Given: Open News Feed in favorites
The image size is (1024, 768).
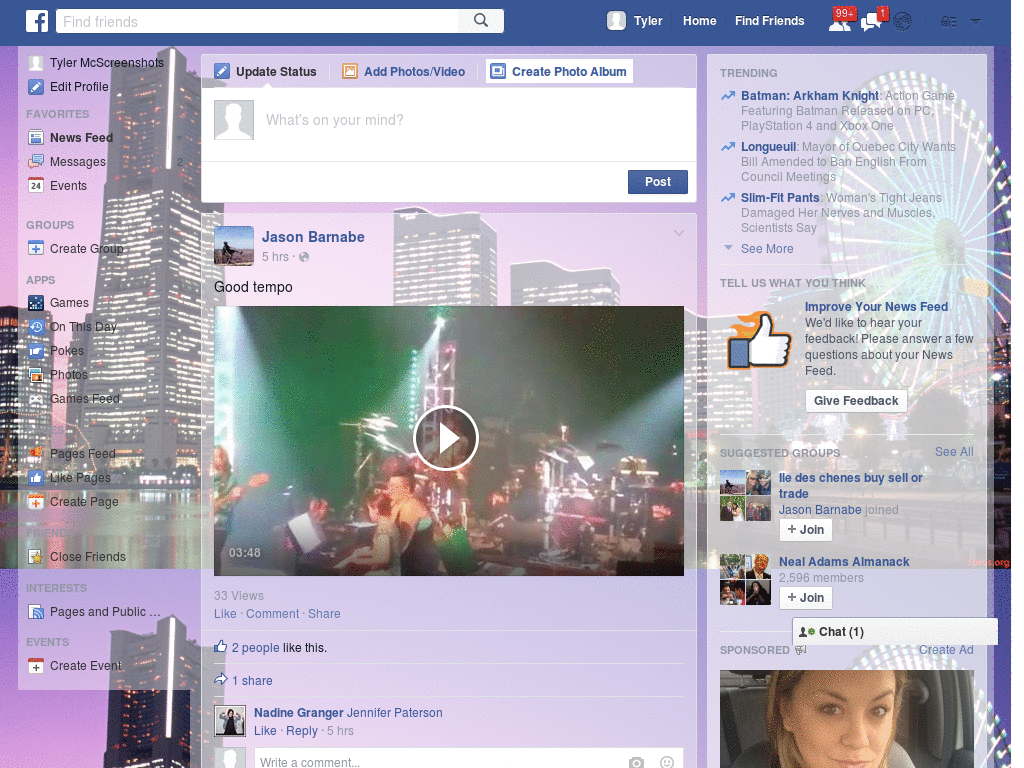Looking at the screenshot, I should [82, 138].
